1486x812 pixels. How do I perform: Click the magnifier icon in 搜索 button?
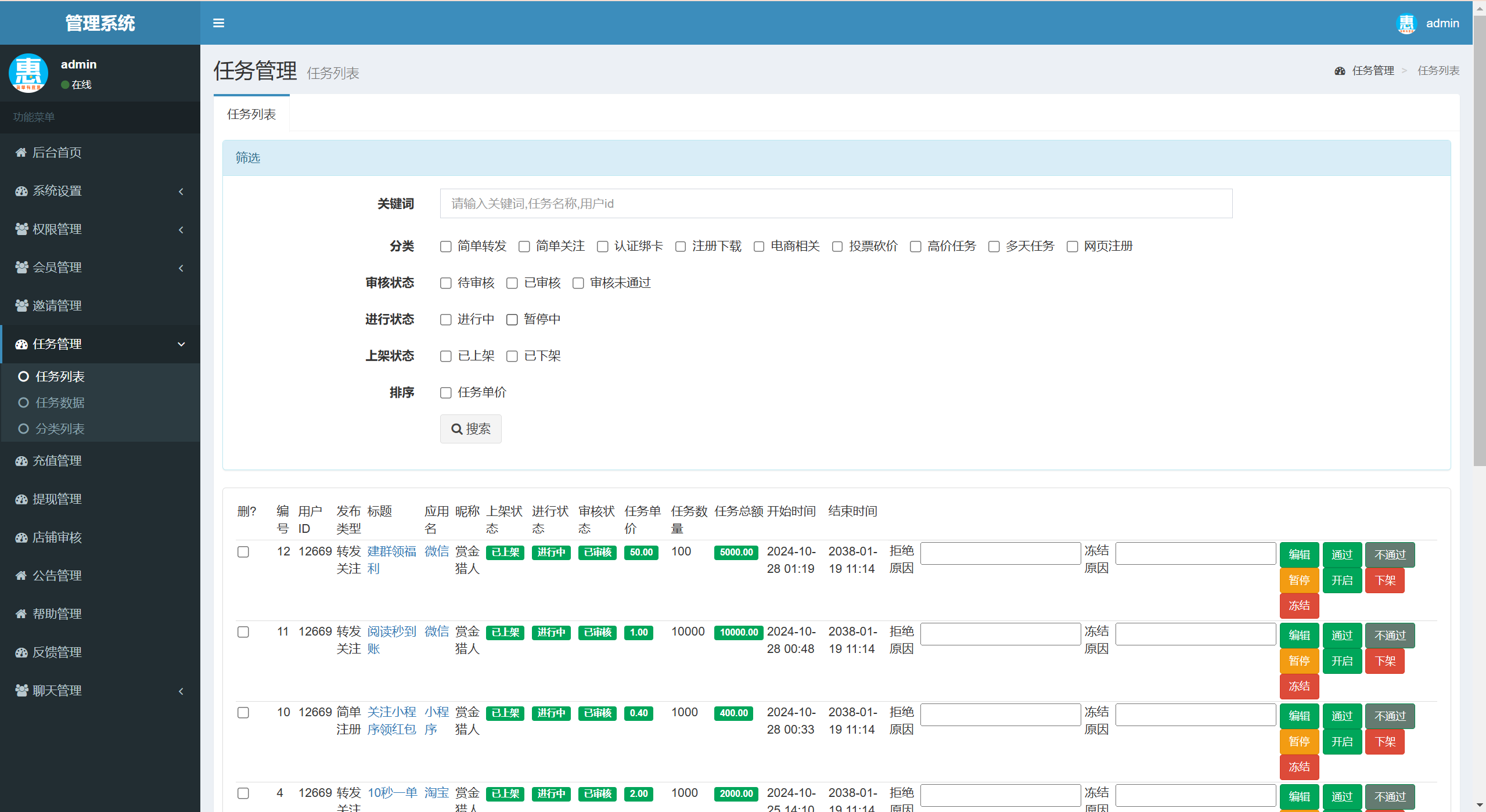click(457, 429)
